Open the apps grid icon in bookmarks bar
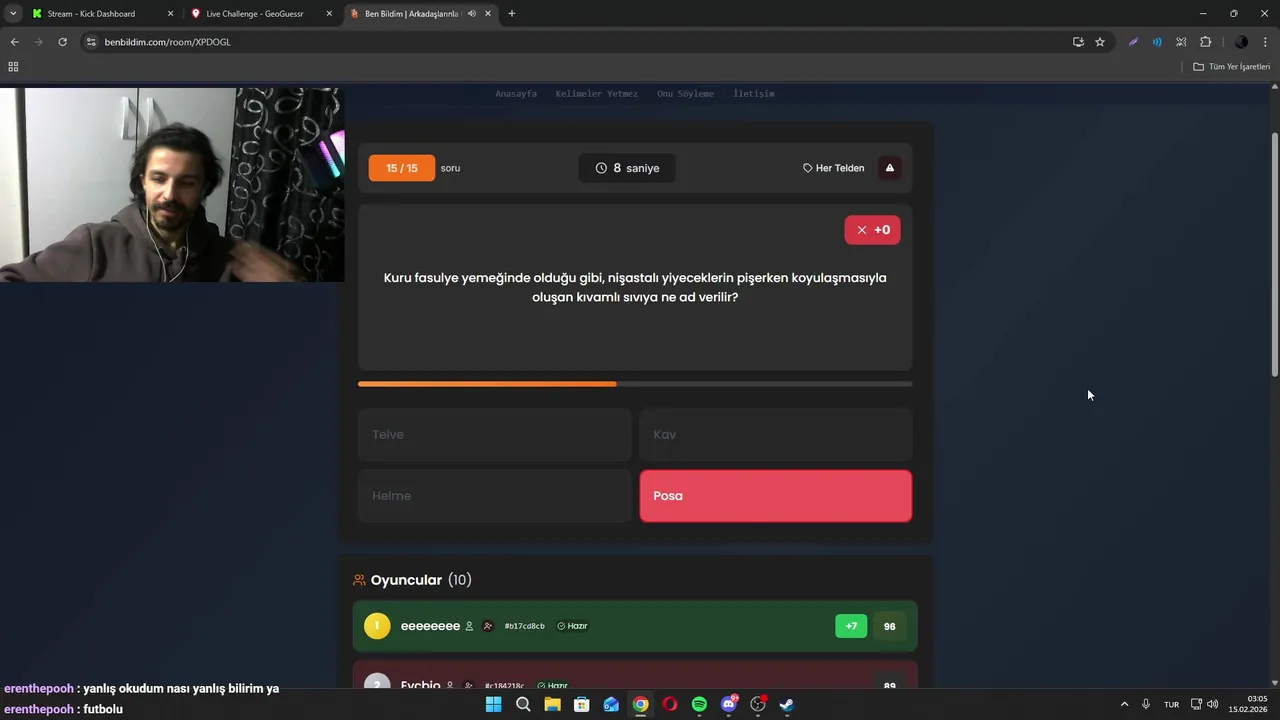1280x720 pixels. 13,67
